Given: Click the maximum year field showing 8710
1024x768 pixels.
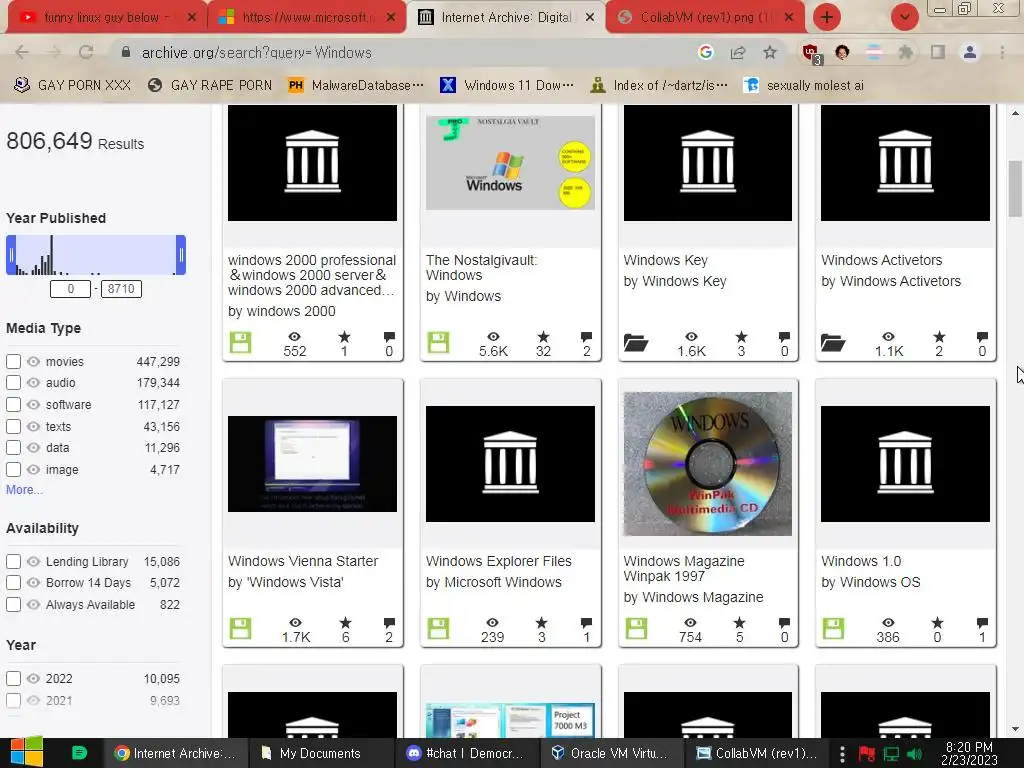Looking at the screenshot, I should pos(121,289).
